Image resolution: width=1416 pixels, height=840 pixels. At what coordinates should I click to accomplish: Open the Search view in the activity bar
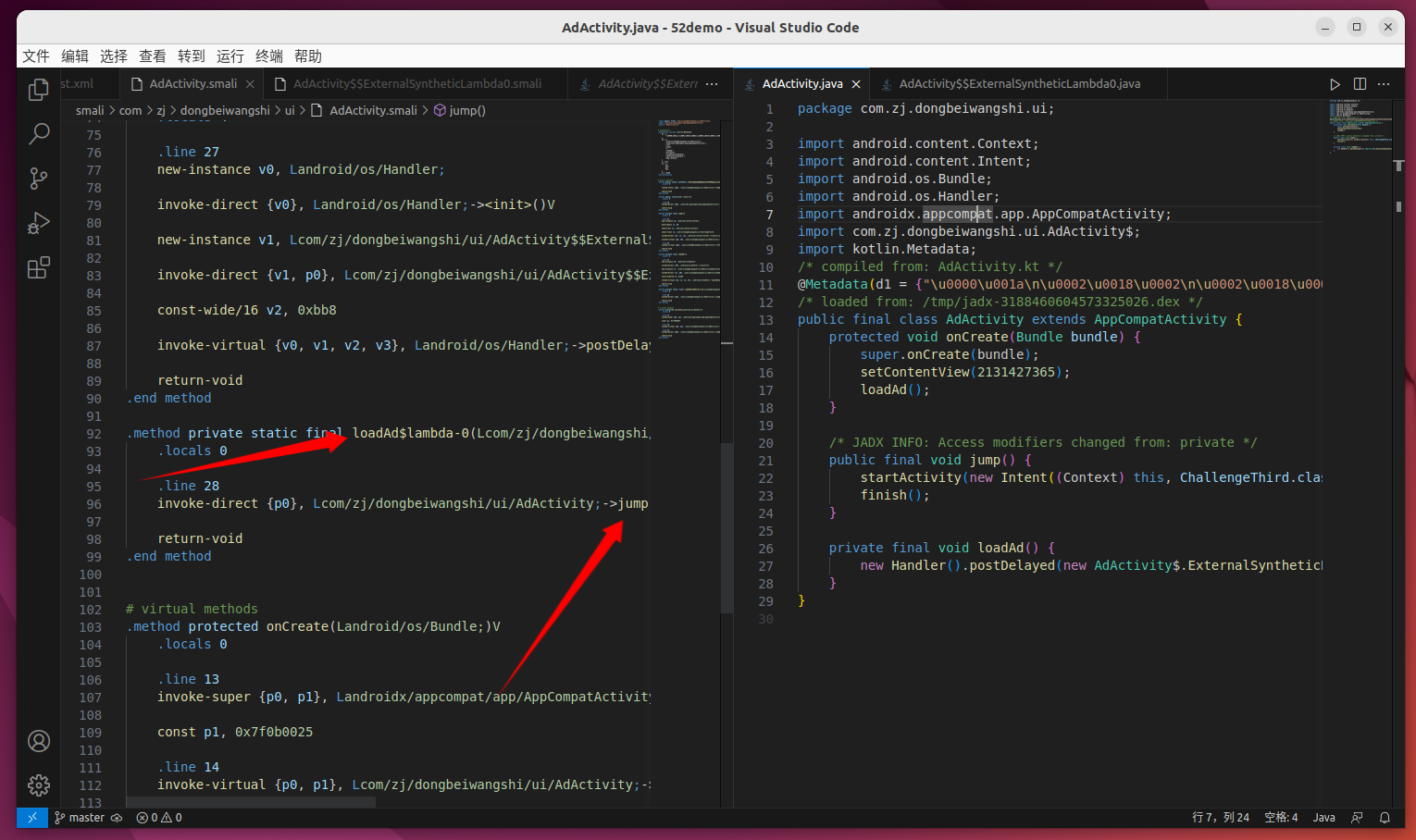click(x=39, y=134)
